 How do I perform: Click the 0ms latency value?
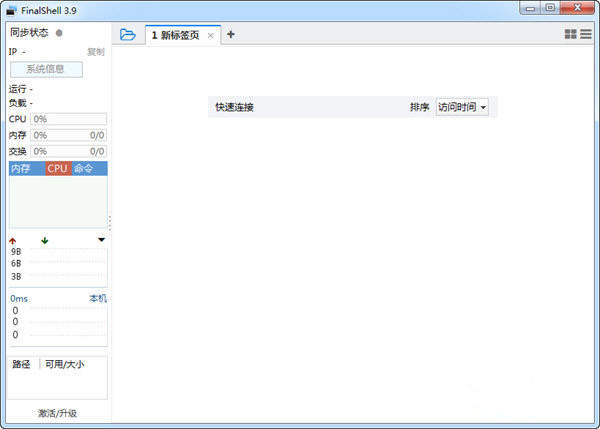(19, 299)
